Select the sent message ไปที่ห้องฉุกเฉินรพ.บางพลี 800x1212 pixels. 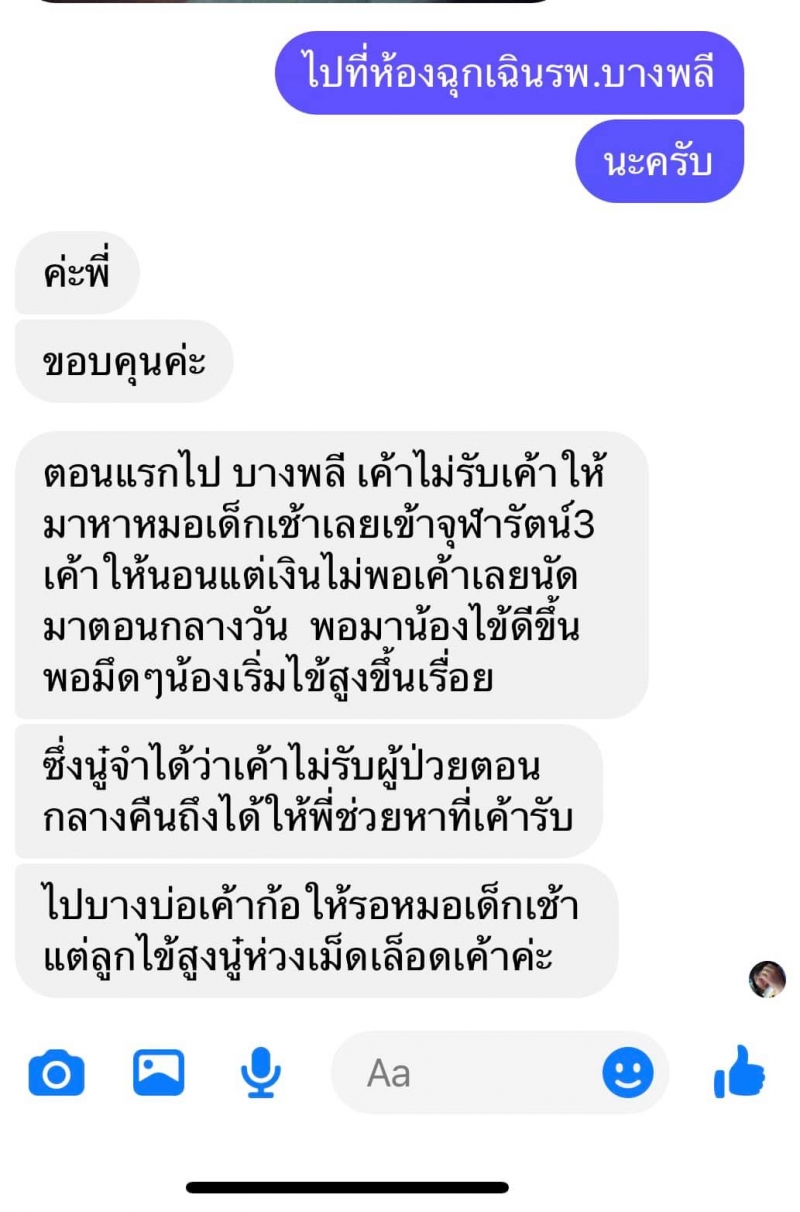[510, 73]
